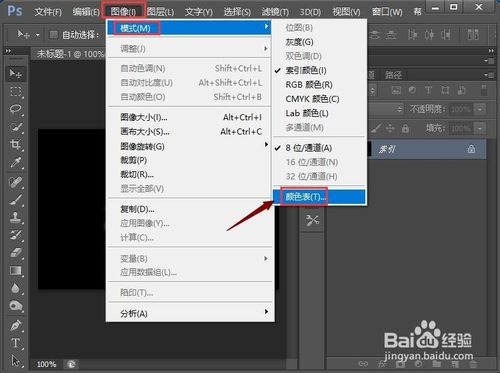The height and width of the screenshot is (373, 500).
Task: Click the 填充 100% value field
Action: [462, 128]
